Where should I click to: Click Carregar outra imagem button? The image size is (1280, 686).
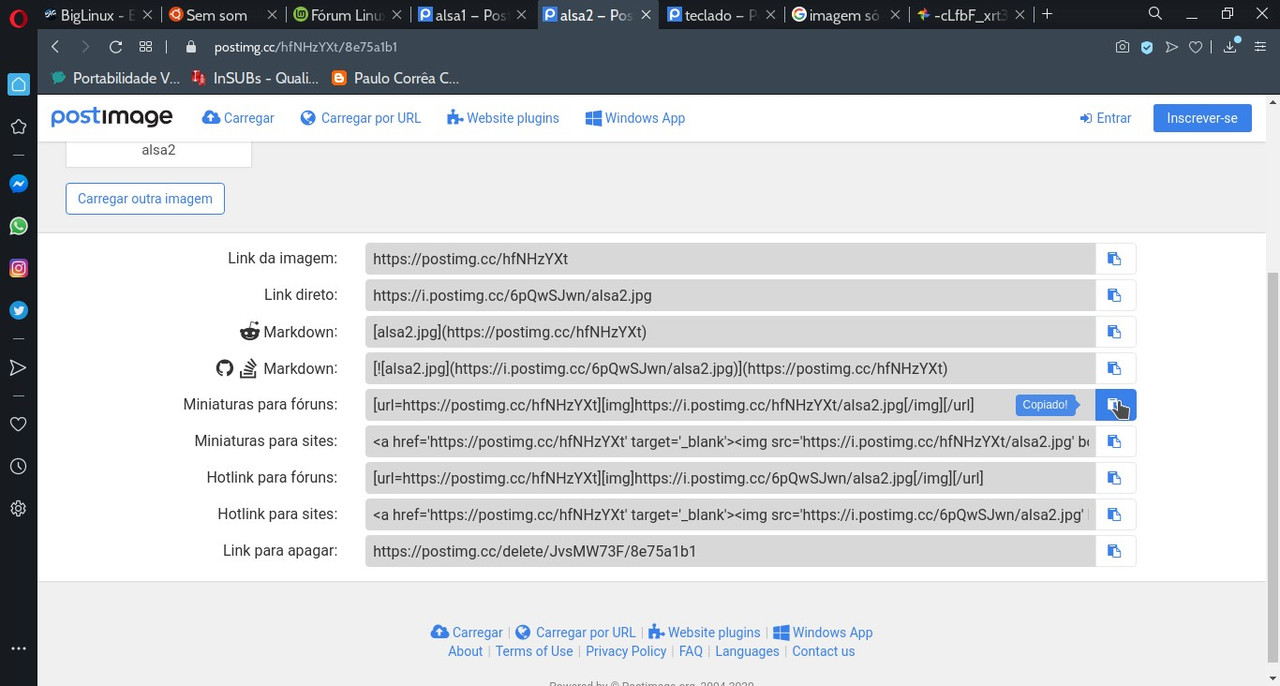pos(145,198)
